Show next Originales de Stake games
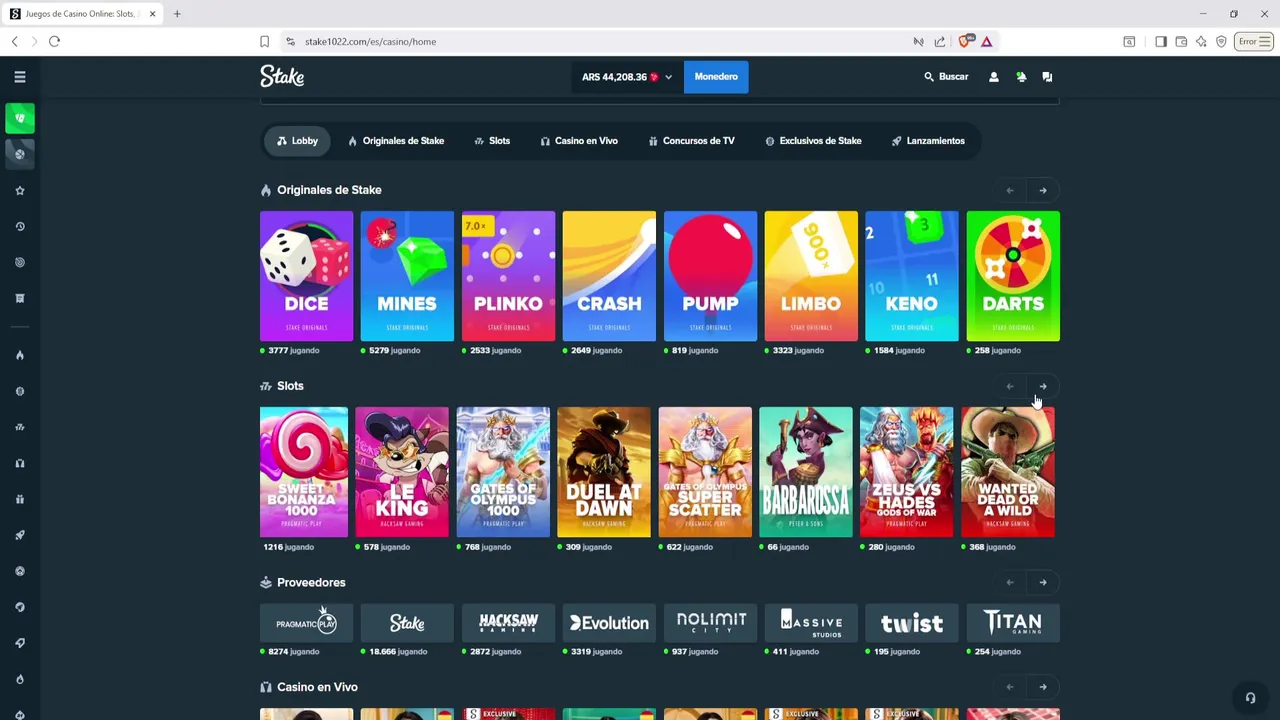 1043,190
